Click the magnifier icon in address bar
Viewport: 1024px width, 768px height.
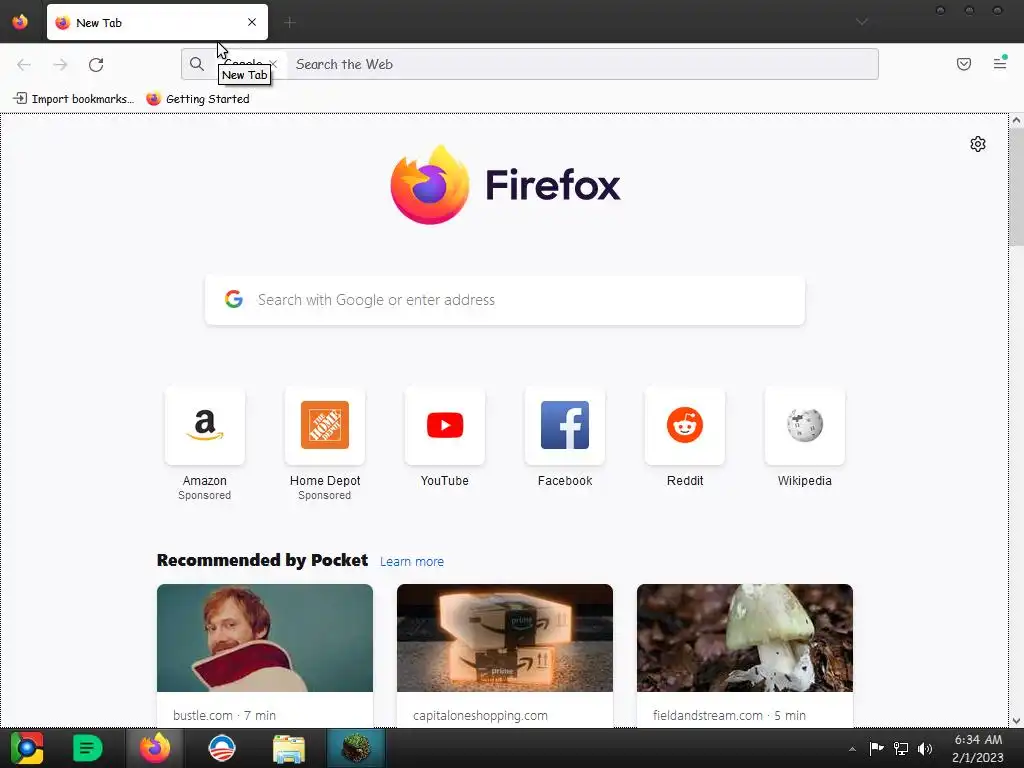tap(197, 64)
